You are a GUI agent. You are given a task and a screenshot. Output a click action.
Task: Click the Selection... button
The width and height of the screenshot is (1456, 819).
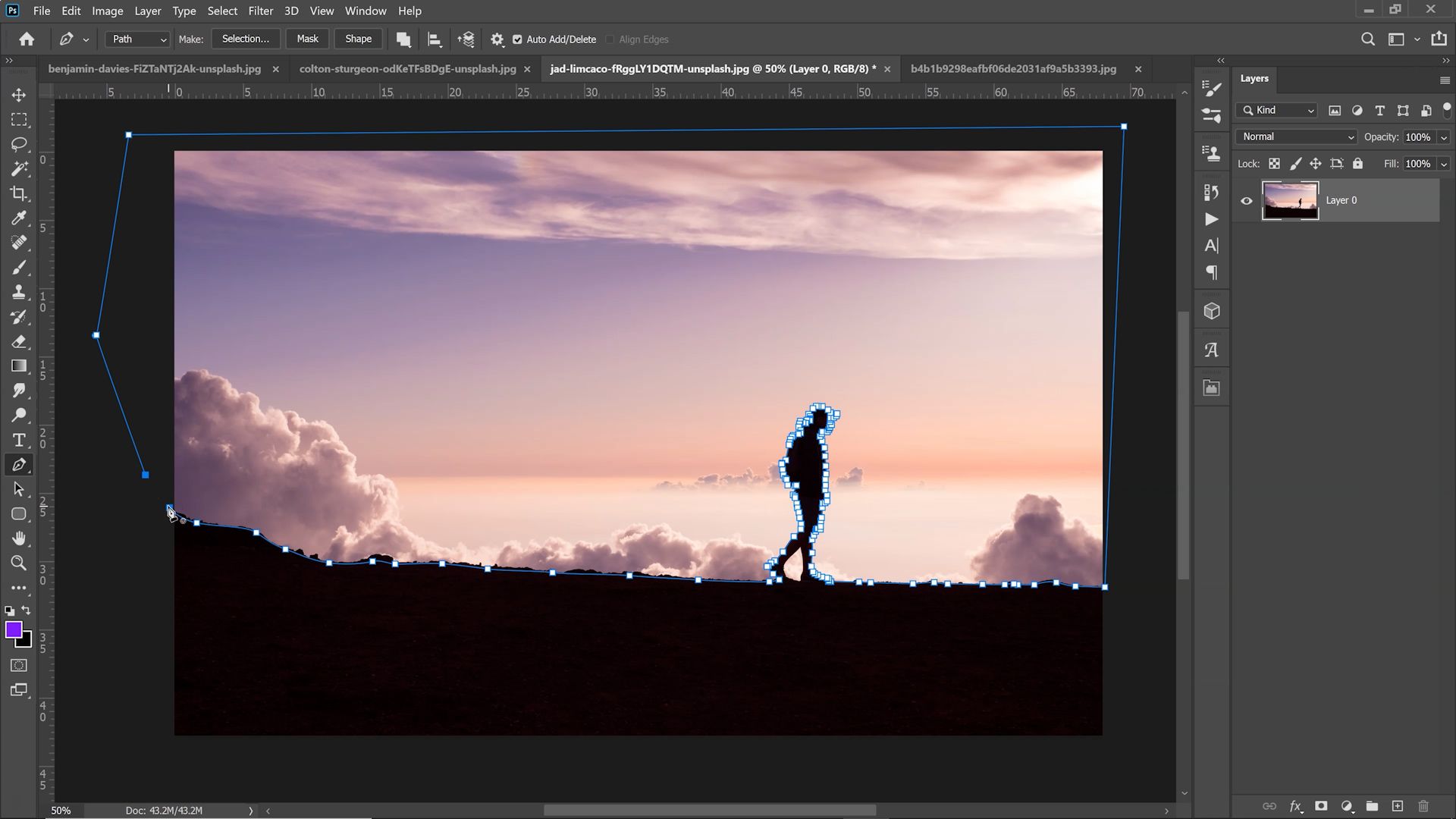tap(245, 39)
